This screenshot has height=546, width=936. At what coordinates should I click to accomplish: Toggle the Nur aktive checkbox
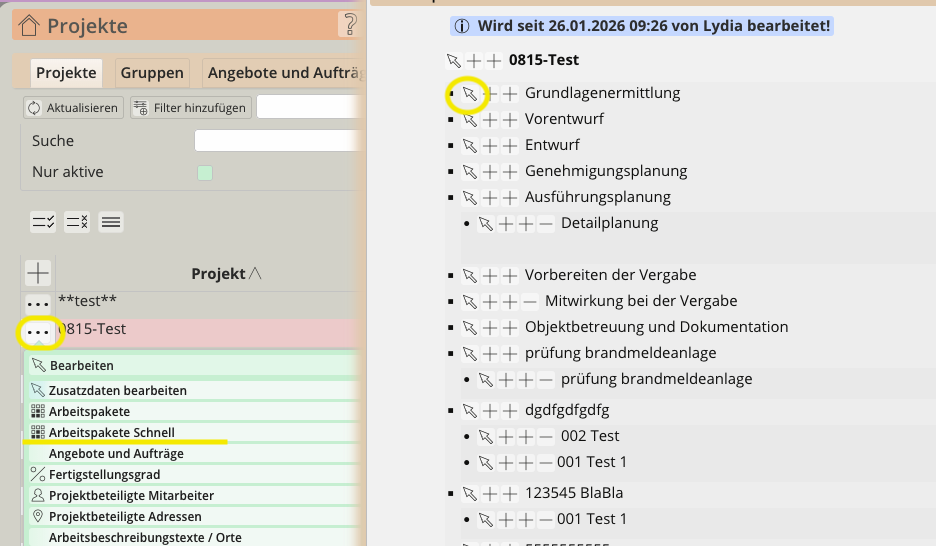205,173
